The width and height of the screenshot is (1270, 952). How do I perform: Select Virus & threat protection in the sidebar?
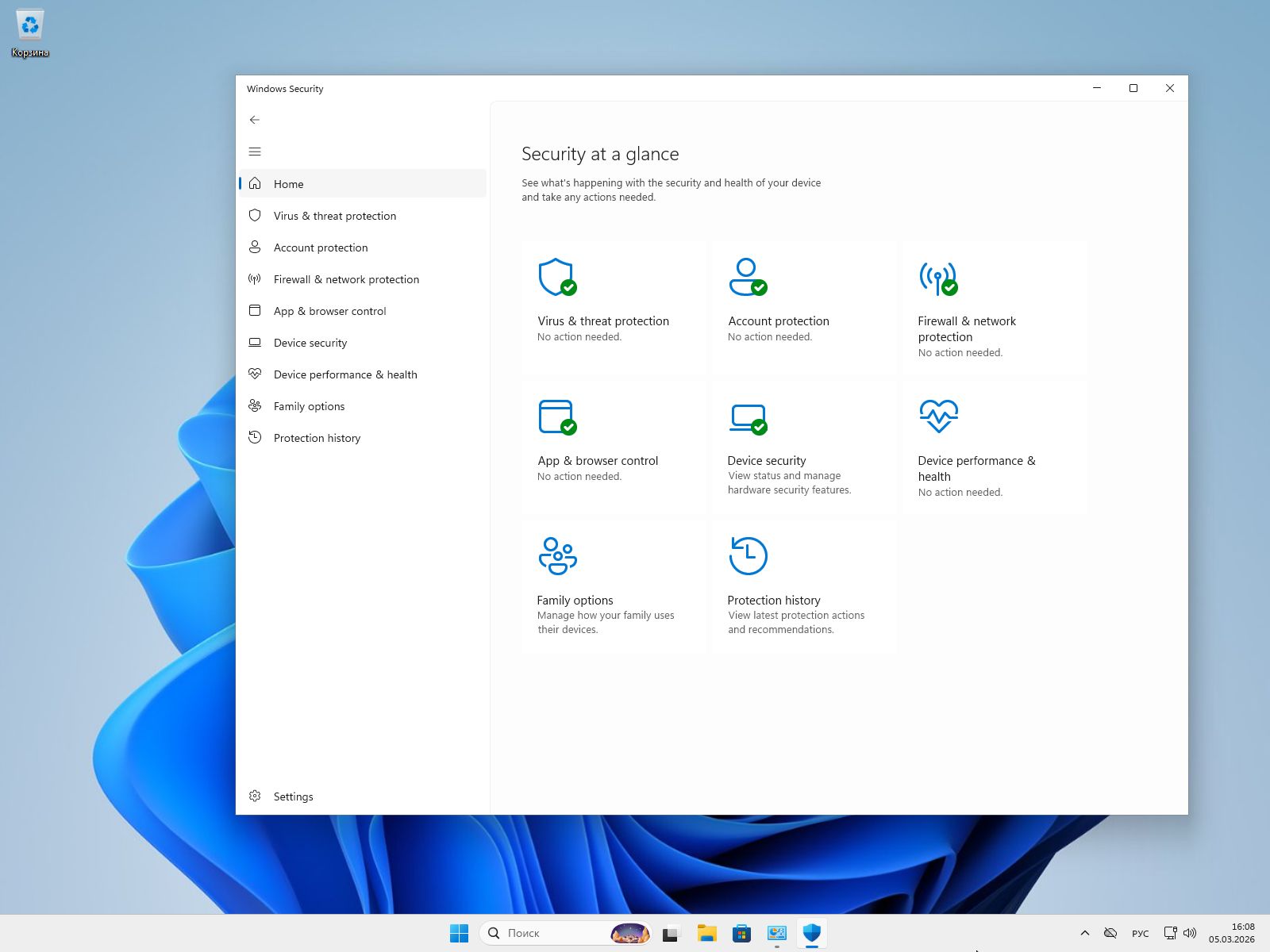(334, 216)
